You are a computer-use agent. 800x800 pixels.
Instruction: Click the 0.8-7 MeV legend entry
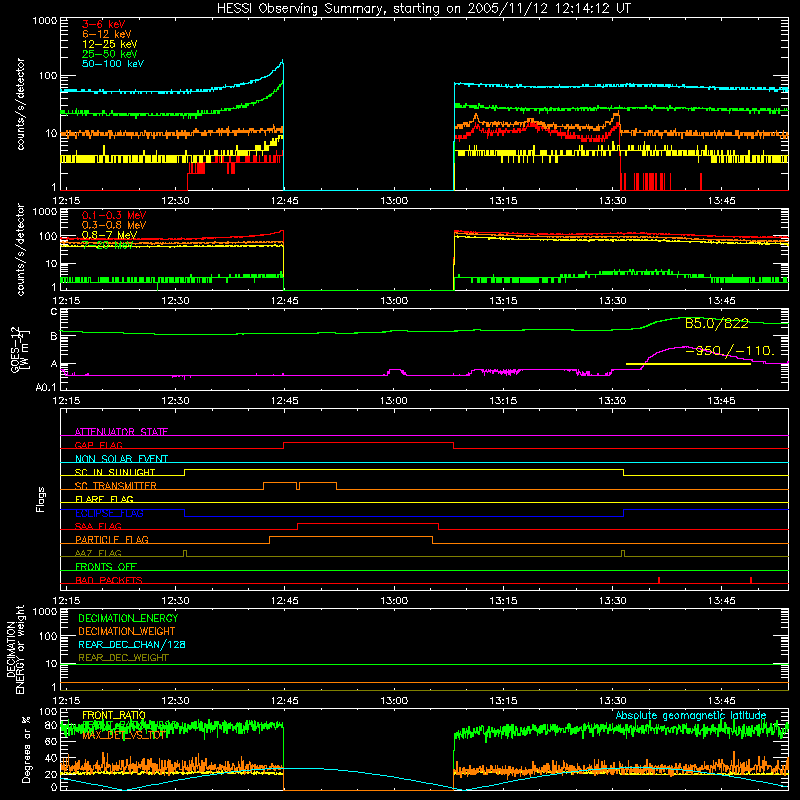(x=109, y=235)
